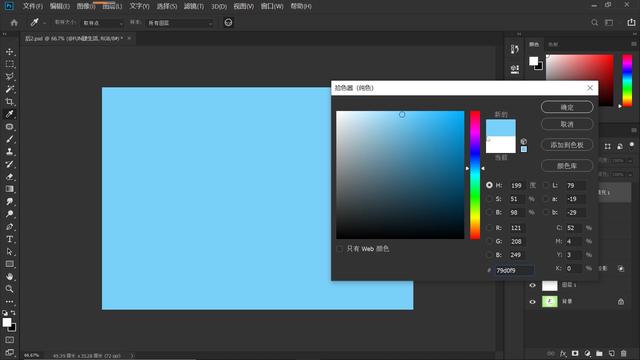Add a layer mask from the bottom bar
640x360 pixels.
[x=575, y=353]
